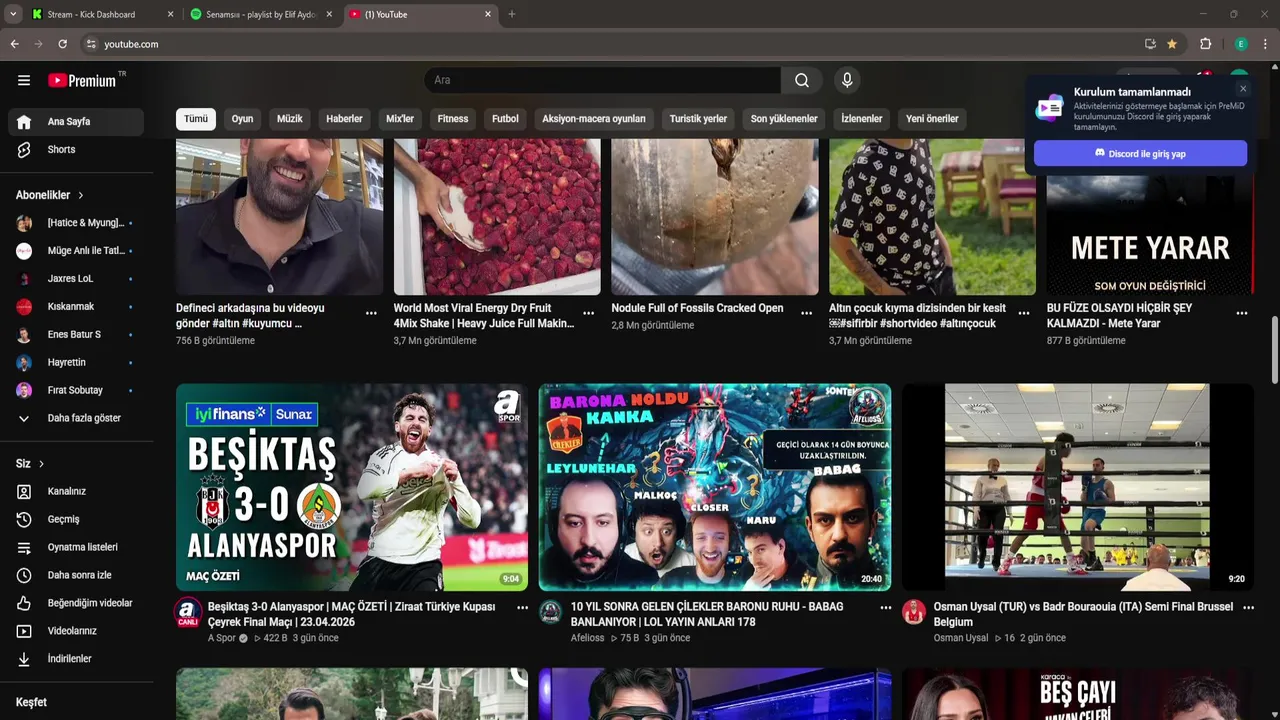Open options for Osman Uysal boxing video

coord(1248,607)
